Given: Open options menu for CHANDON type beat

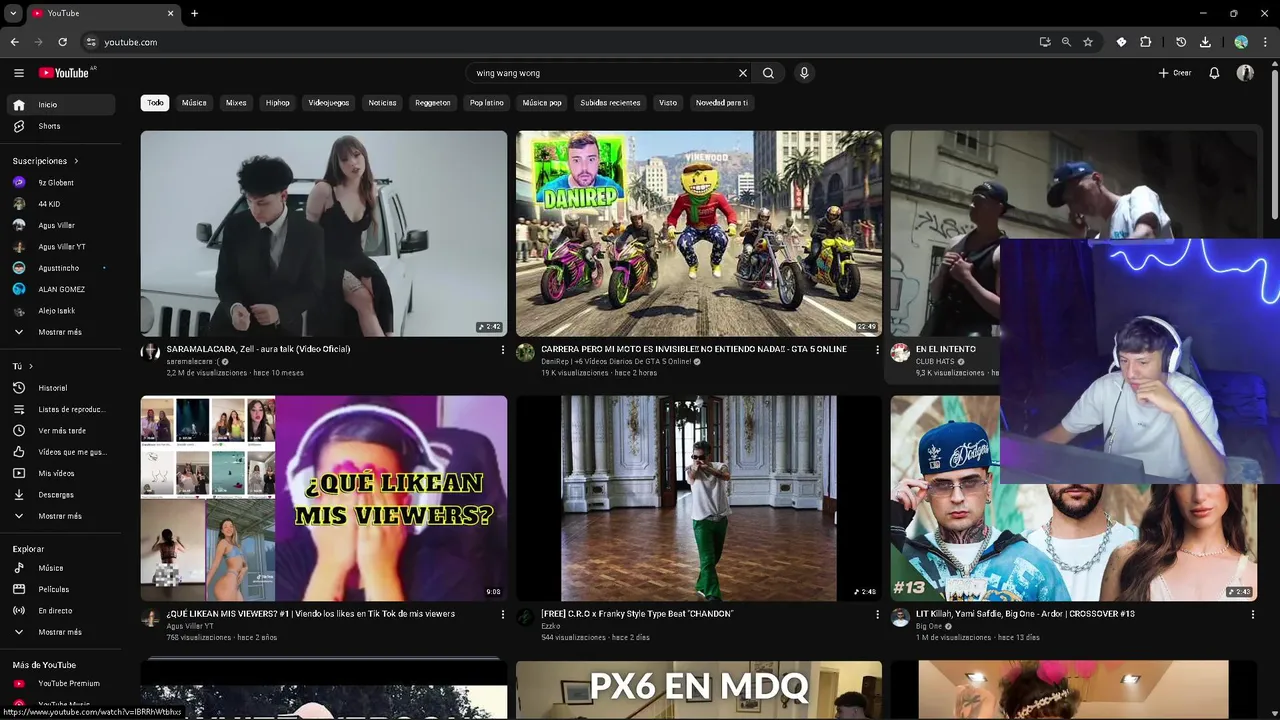Looking at the screenshot, I should [x=878, y=615].
